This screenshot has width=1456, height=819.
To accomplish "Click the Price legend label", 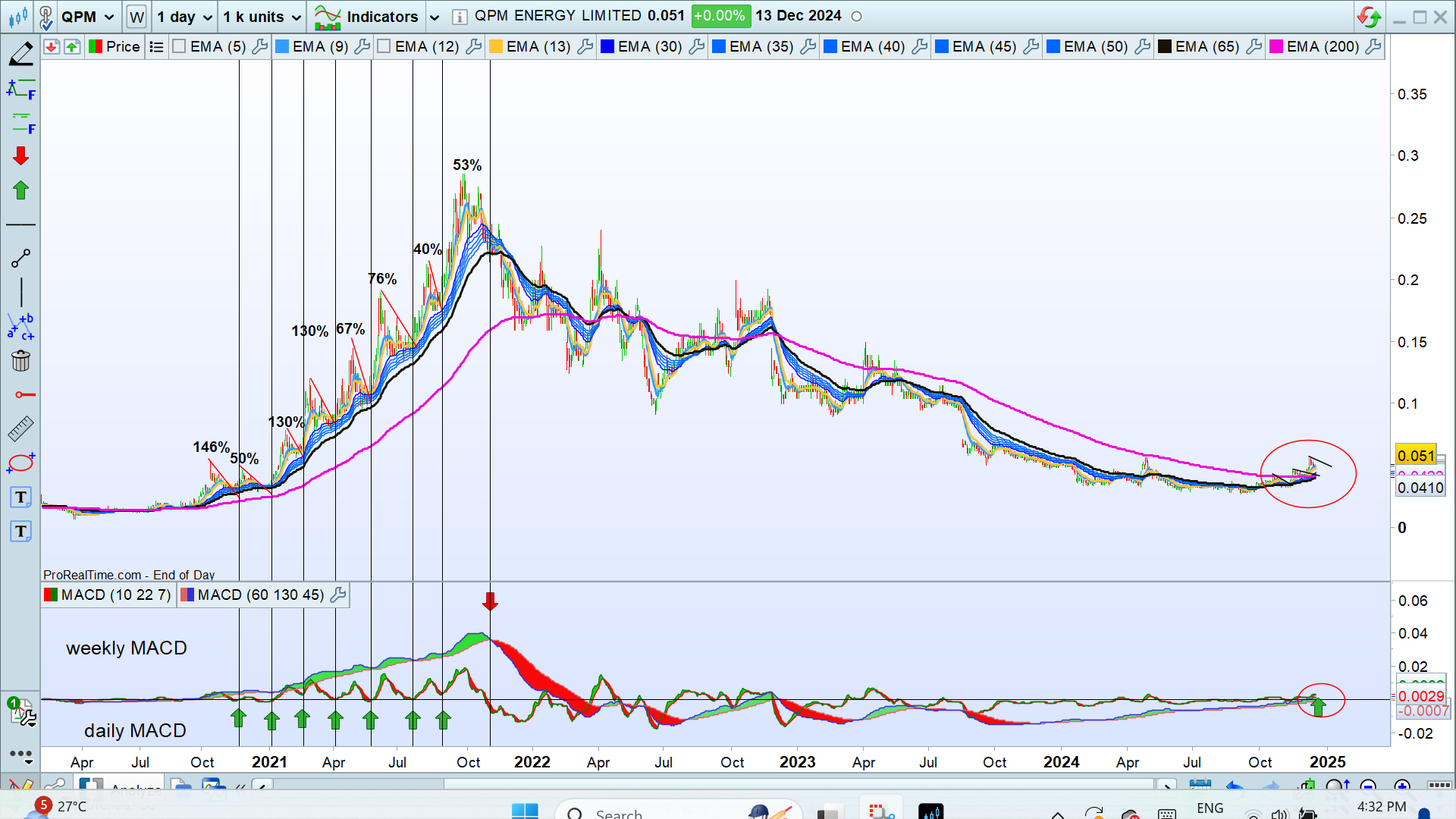I will tap(123, 47).
